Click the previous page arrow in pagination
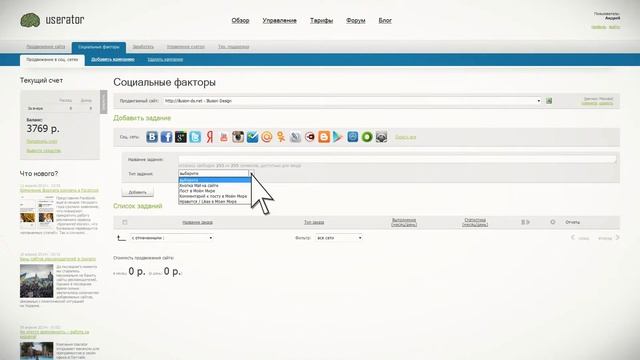Image resolution: width=640 pixels, height=360 pixels. click(x=573, y=237)
